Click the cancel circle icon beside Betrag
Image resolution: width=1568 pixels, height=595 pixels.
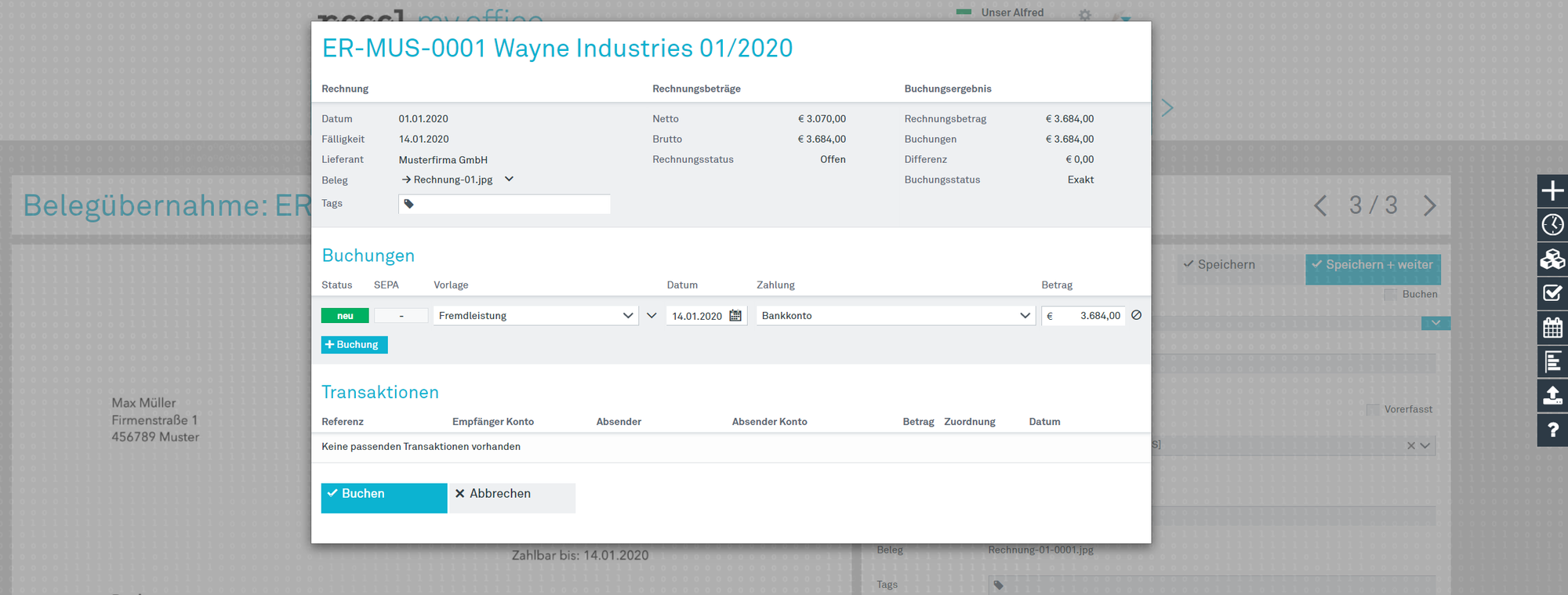1136,315
